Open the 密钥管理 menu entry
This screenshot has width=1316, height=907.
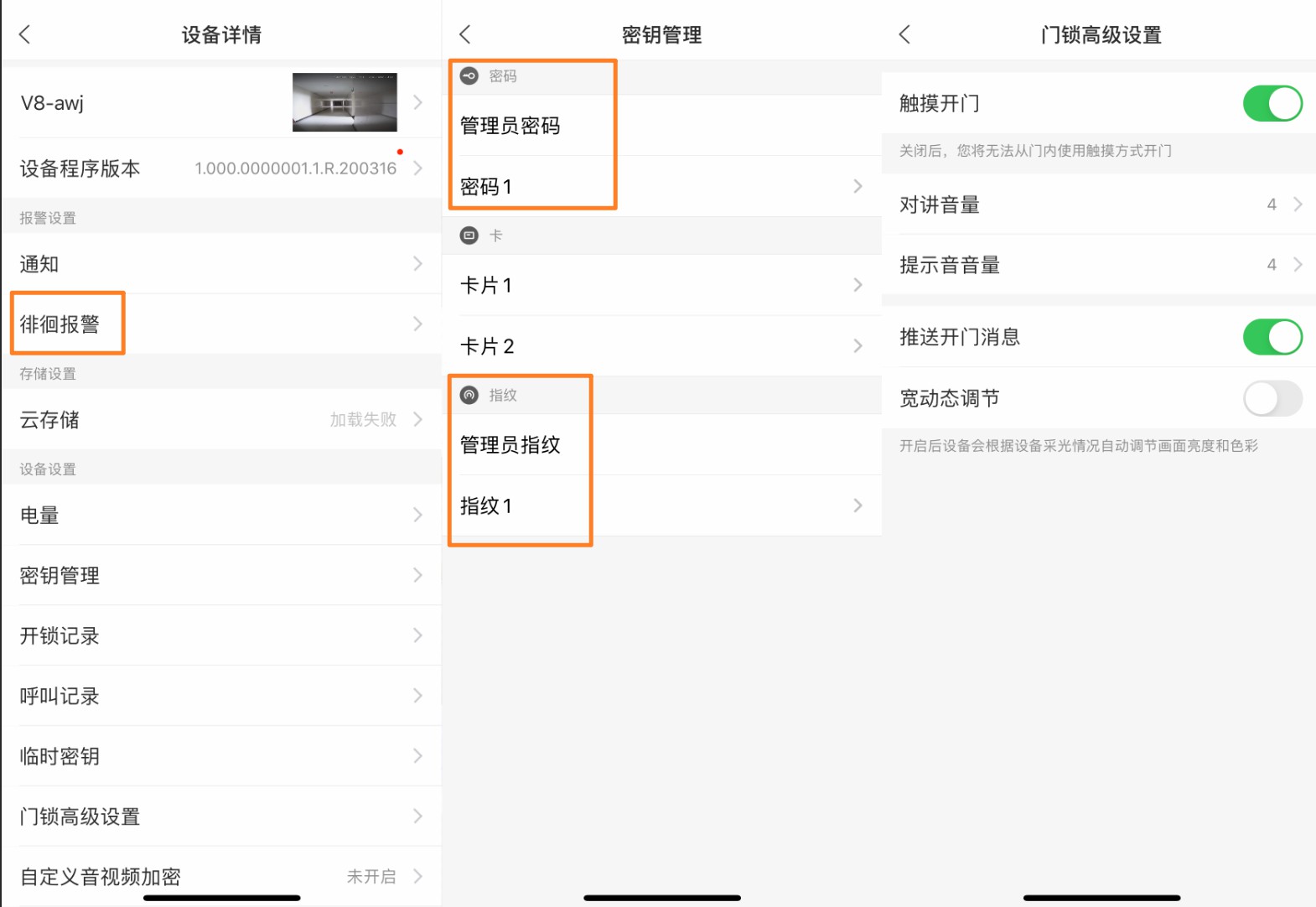pos(221,576)
